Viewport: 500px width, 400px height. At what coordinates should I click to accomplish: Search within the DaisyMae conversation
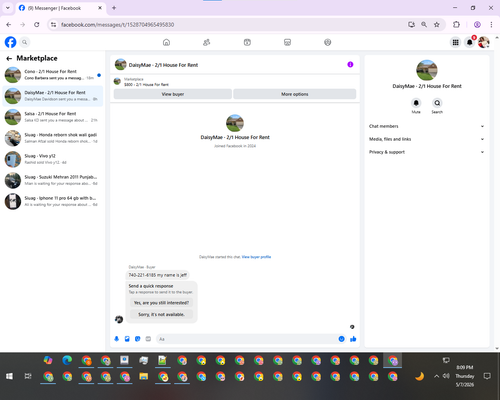437,103
